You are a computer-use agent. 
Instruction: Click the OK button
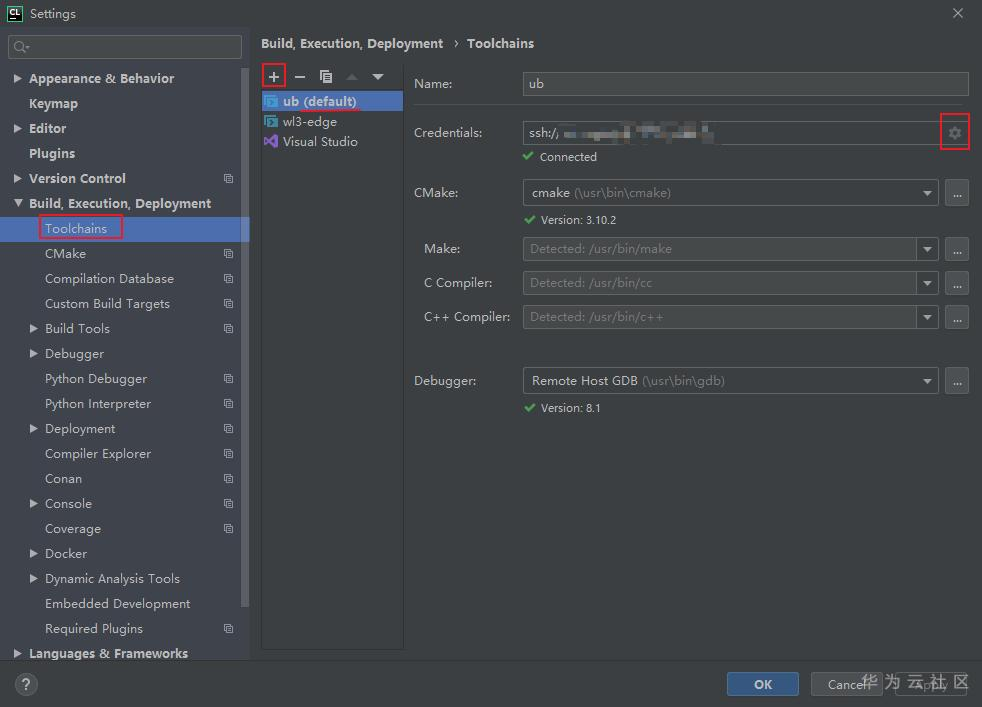[x=762, y=684]
